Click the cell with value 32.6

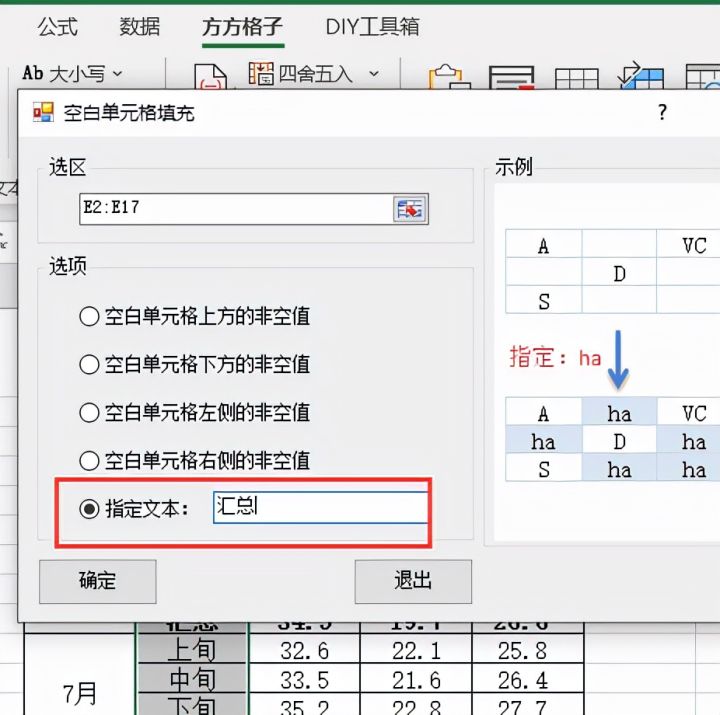(304, 649)
